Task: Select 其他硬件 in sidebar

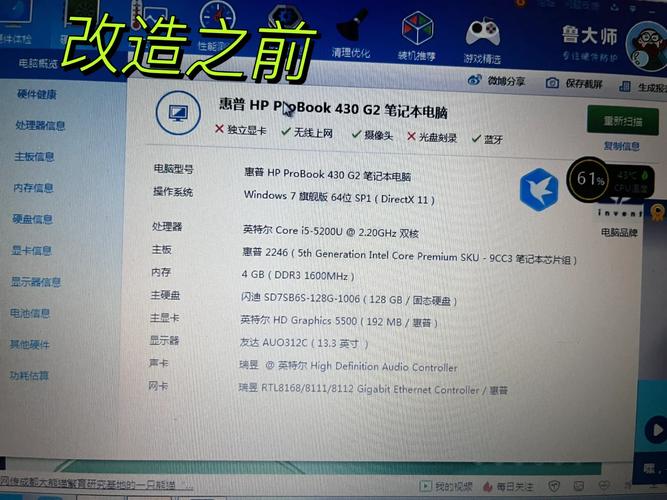Action: click(30, 344)
